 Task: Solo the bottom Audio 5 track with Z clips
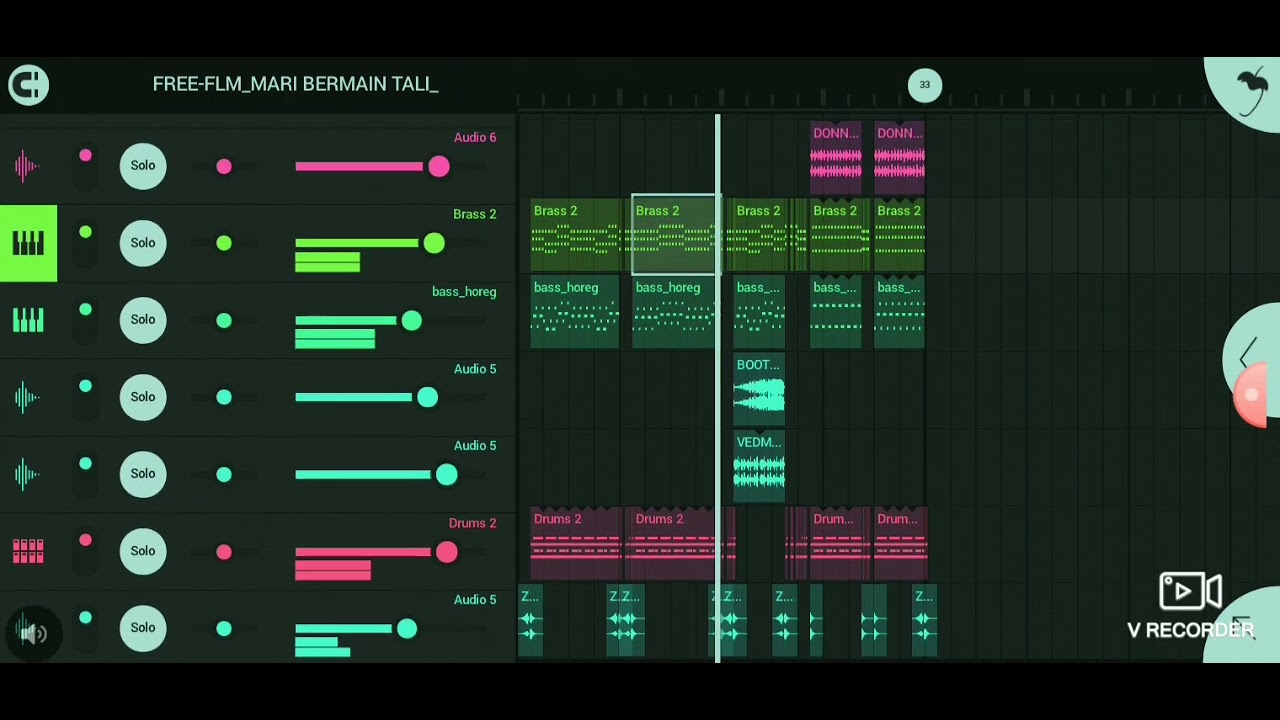tap(143, 628)
